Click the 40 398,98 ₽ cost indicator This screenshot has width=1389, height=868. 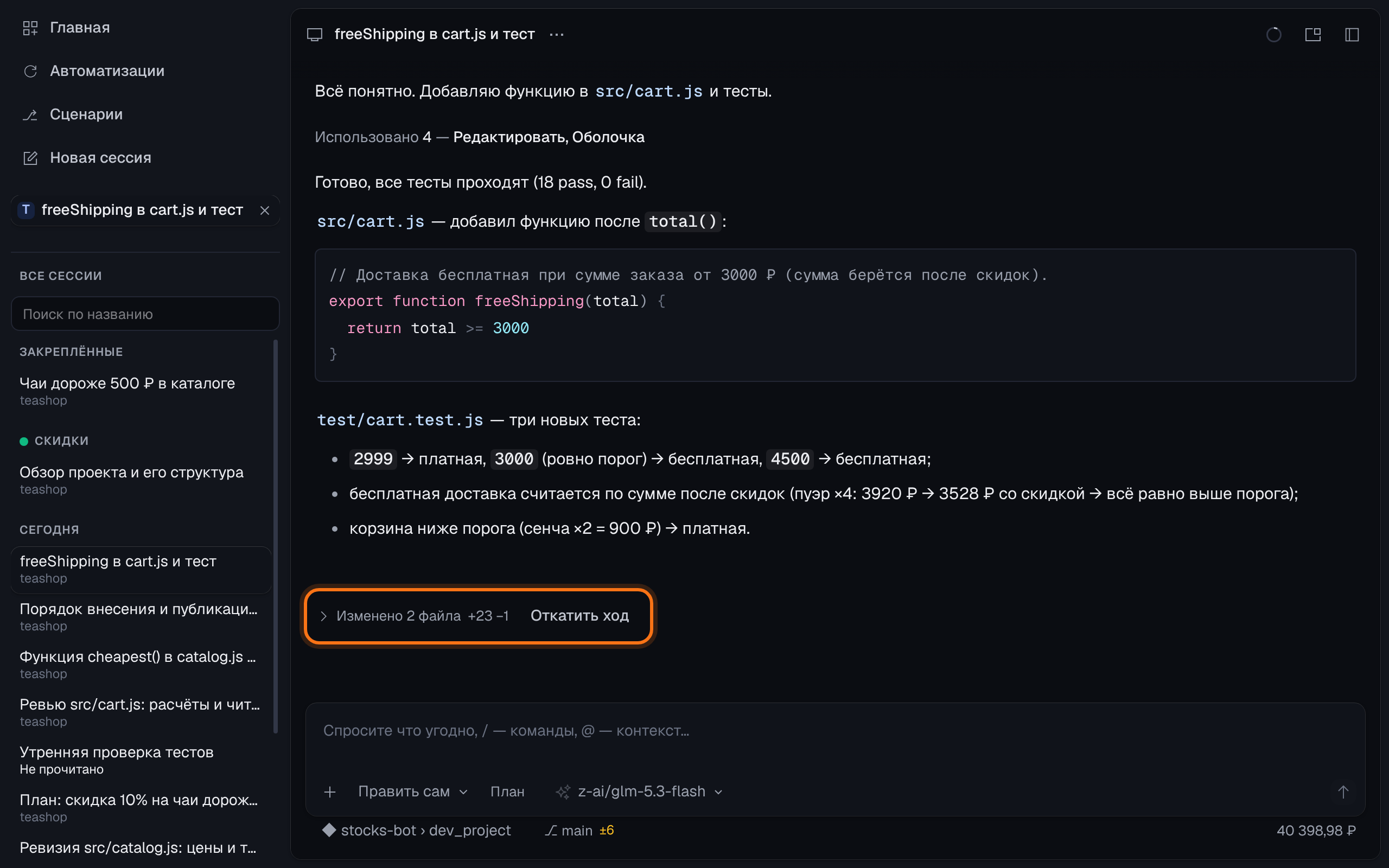click(1316, 831)
